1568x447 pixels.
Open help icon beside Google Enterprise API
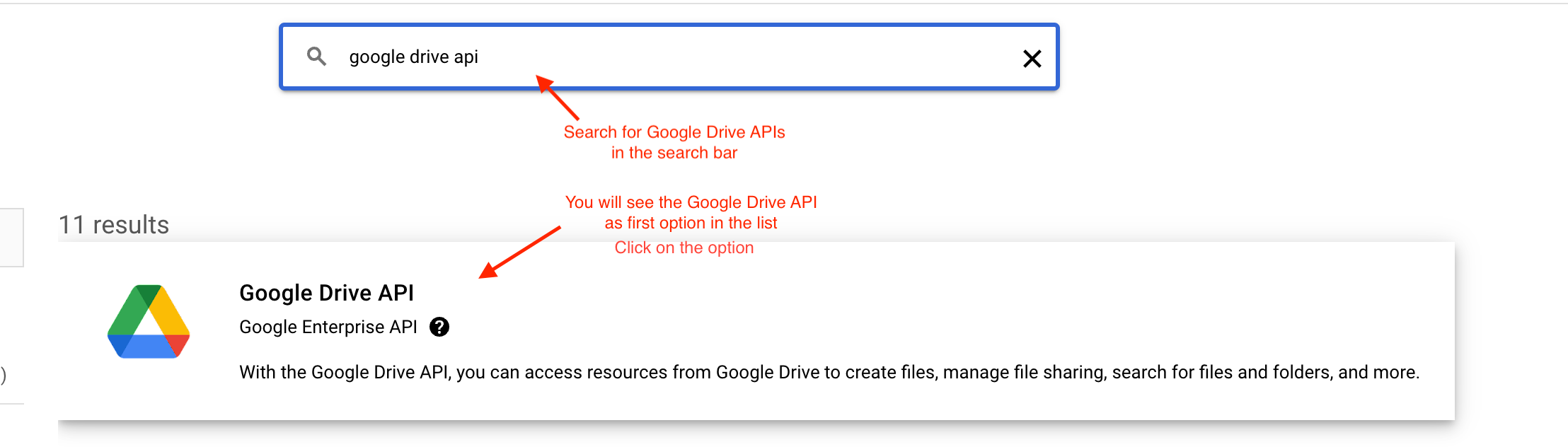(439, 327)
